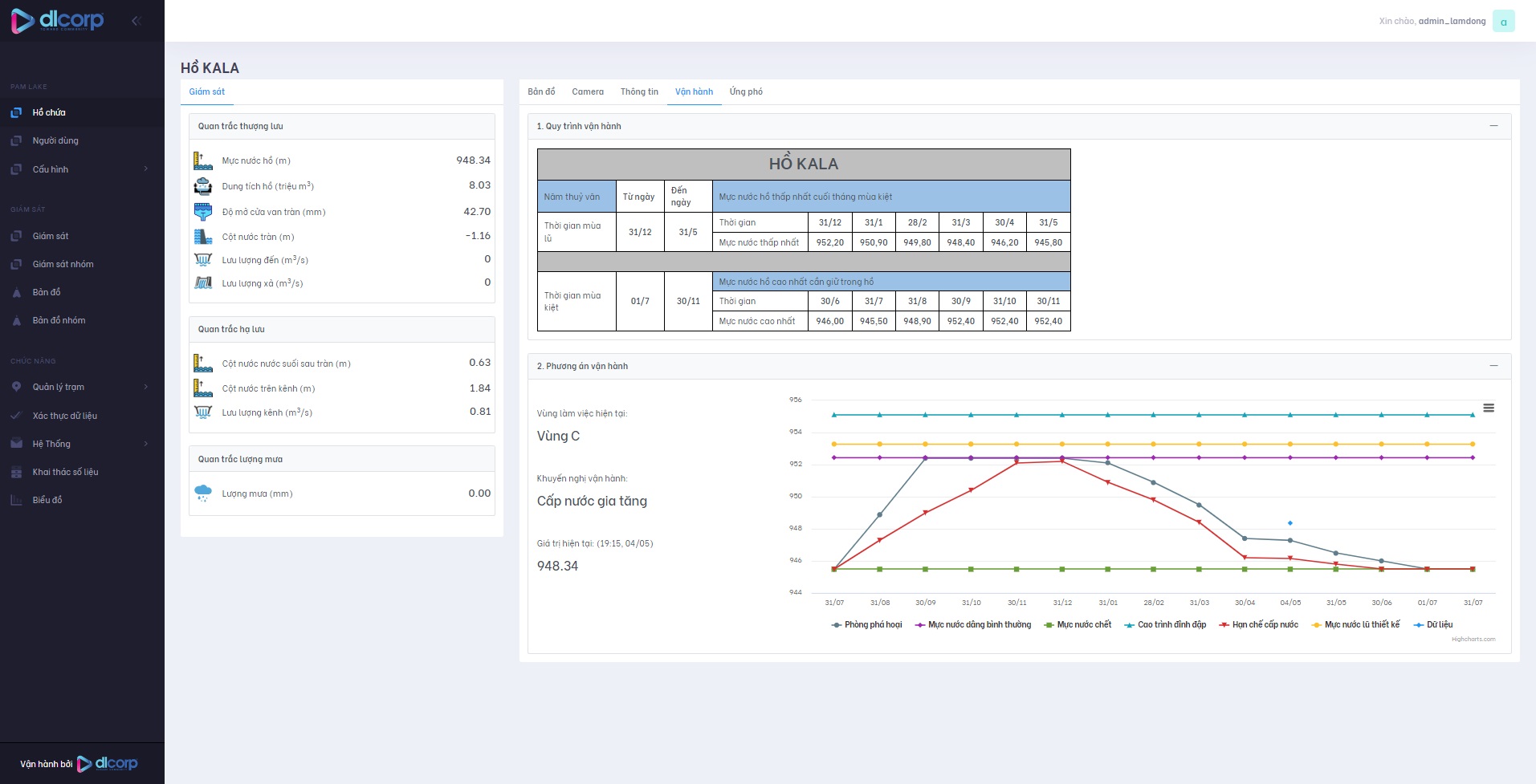Click the Biểu đồ chart icon

16,501
